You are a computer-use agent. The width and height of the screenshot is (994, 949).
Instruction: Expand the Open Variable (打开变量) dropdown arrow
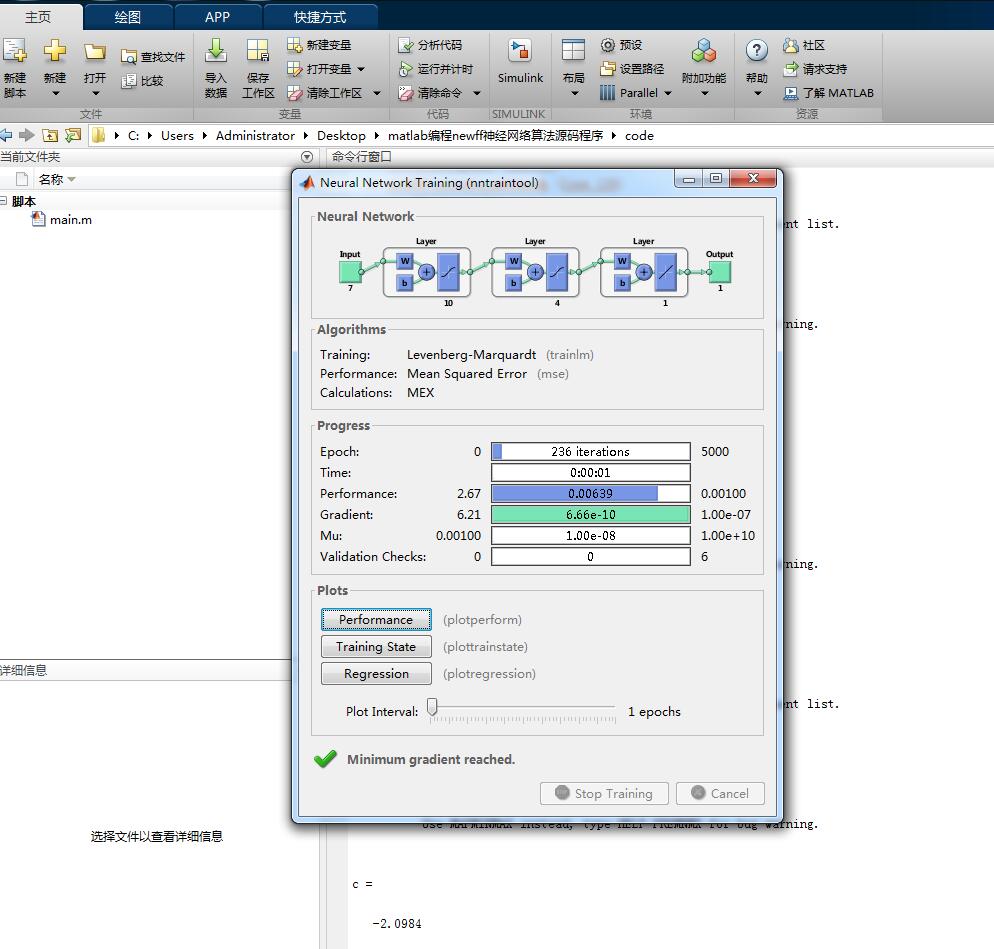pos(361,69)
